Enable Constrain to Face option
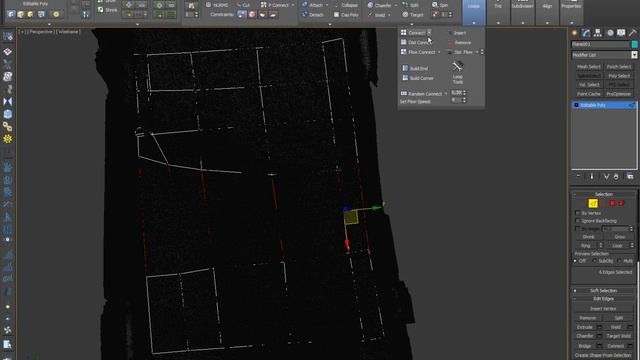The height and width of the screenshot is (360, 640). (262, 14)
